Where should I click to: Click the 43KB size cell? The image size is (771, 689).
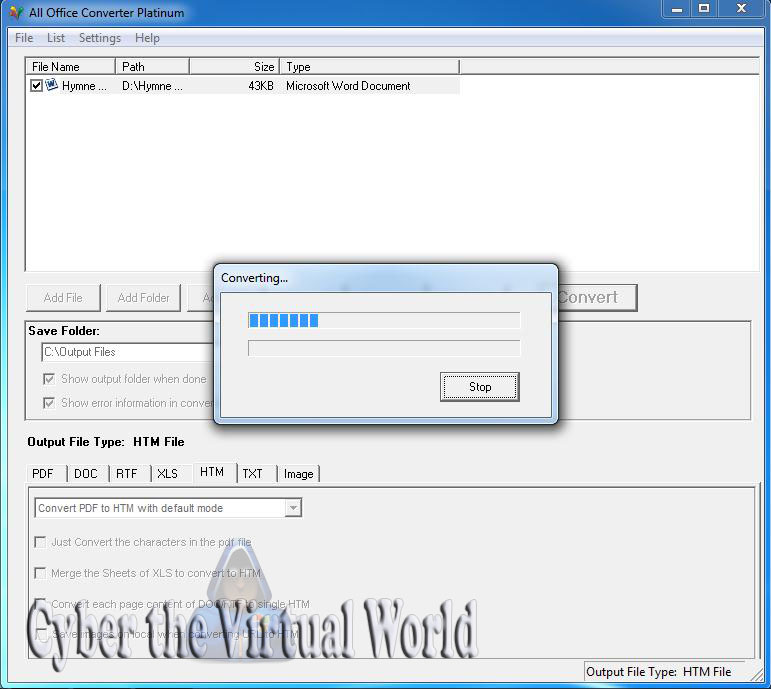tap(261, 86)
